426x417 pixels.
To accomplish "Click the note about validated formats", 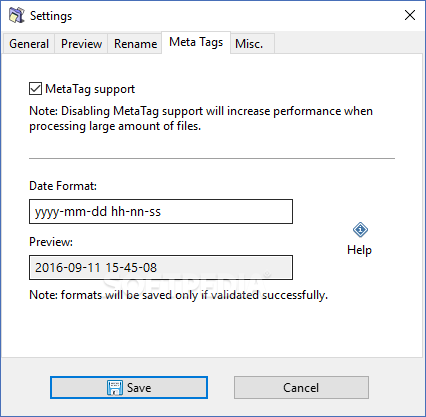I will click(x=179, y=295).
